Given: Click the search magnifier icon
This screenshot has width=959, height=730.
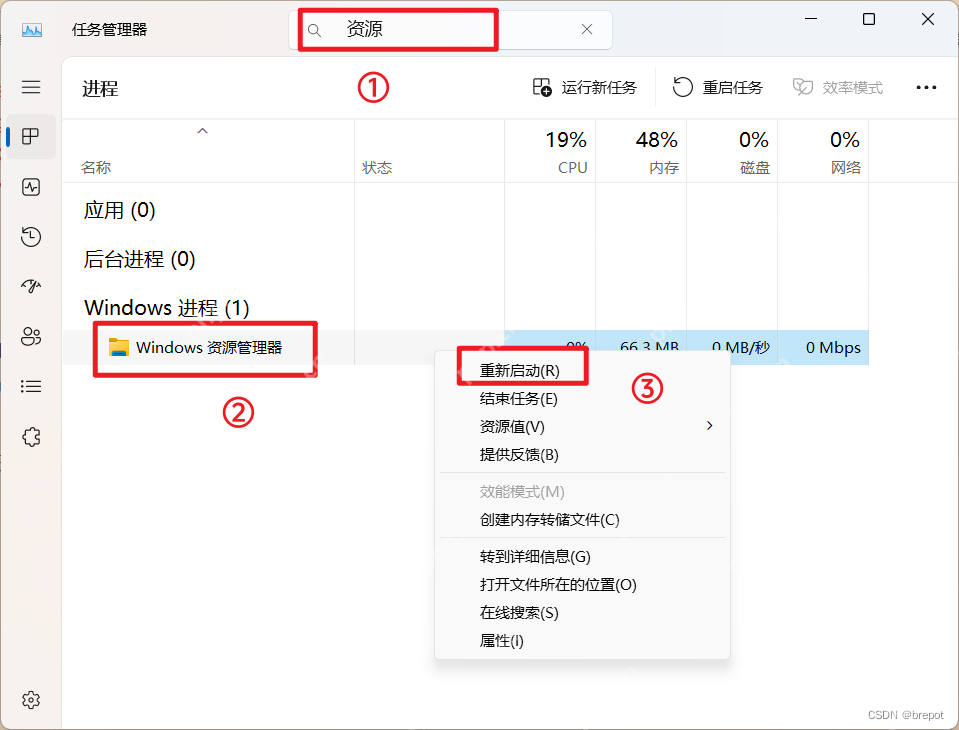Looking at the screenshot, I should point(314,30).
